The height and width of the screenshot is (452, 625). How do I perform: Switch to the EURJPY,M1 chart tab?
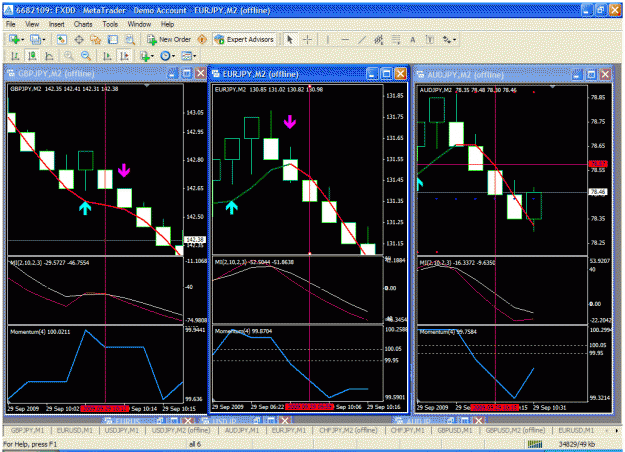click(x=289, y=430)
